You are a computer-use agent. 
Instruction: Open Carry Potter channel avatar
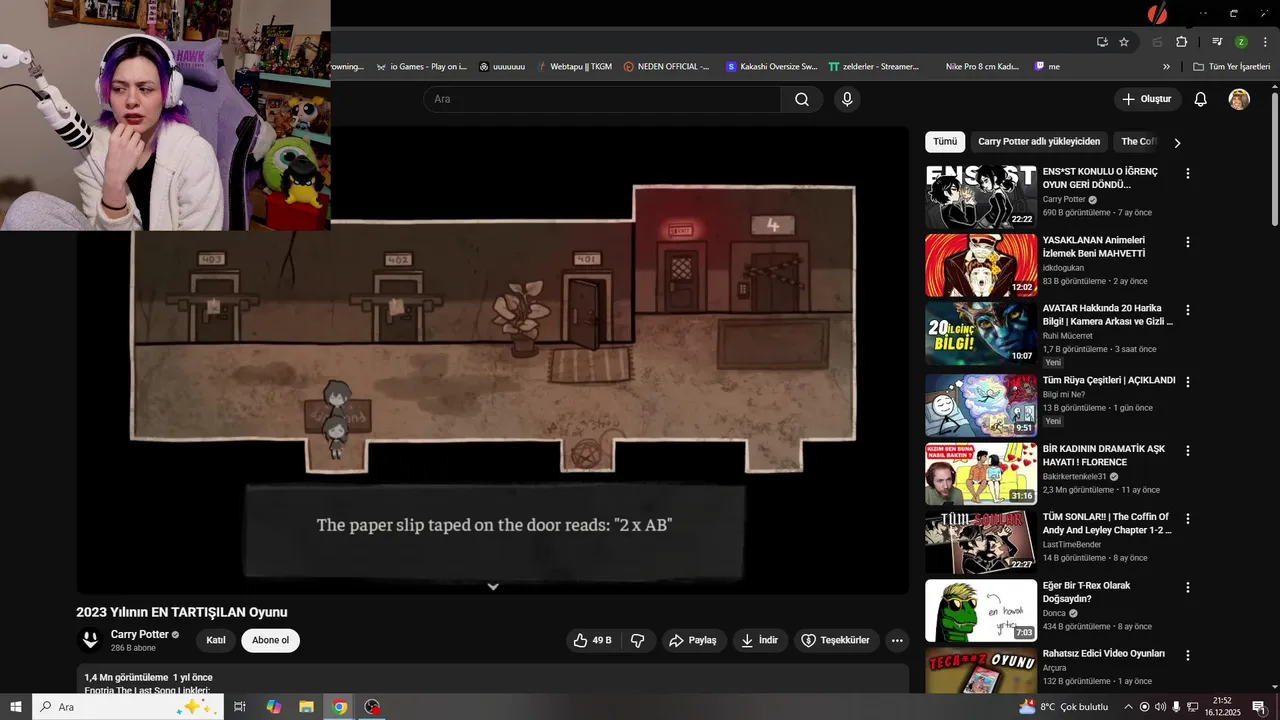(90, 640)
